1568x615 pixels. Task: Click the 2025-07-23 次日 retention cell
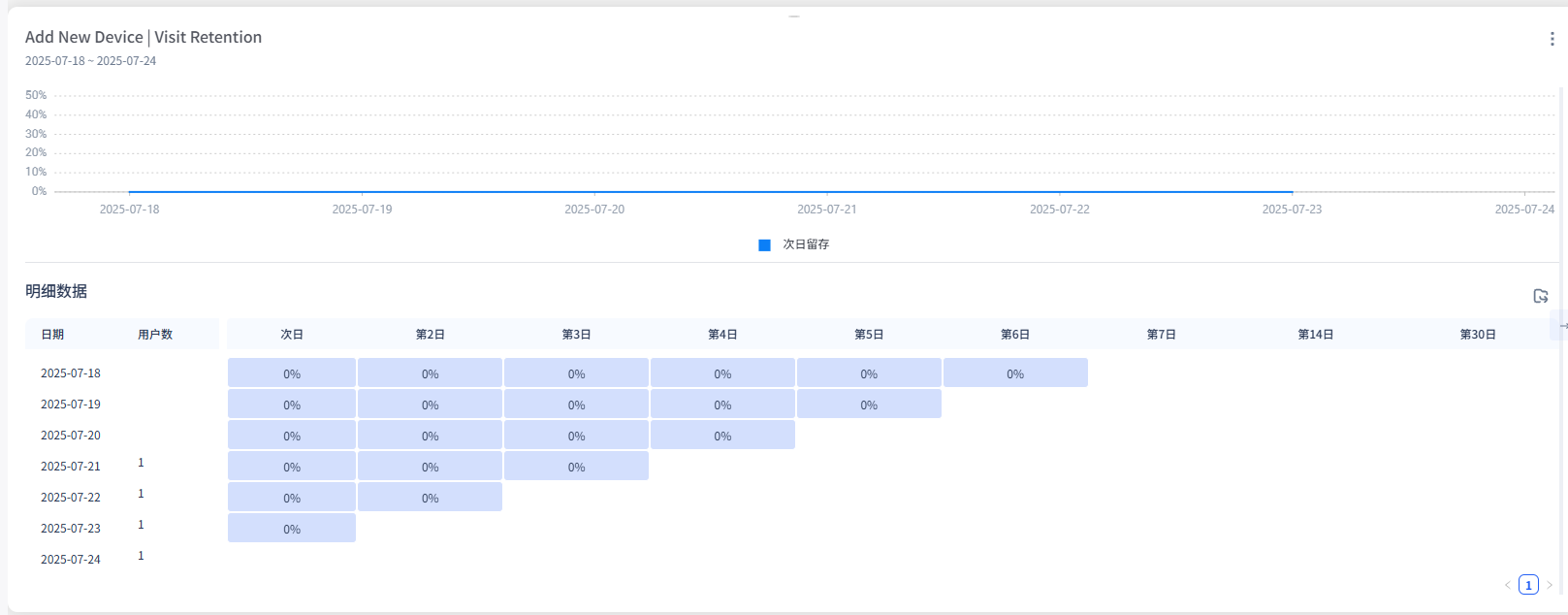[292, 529]
